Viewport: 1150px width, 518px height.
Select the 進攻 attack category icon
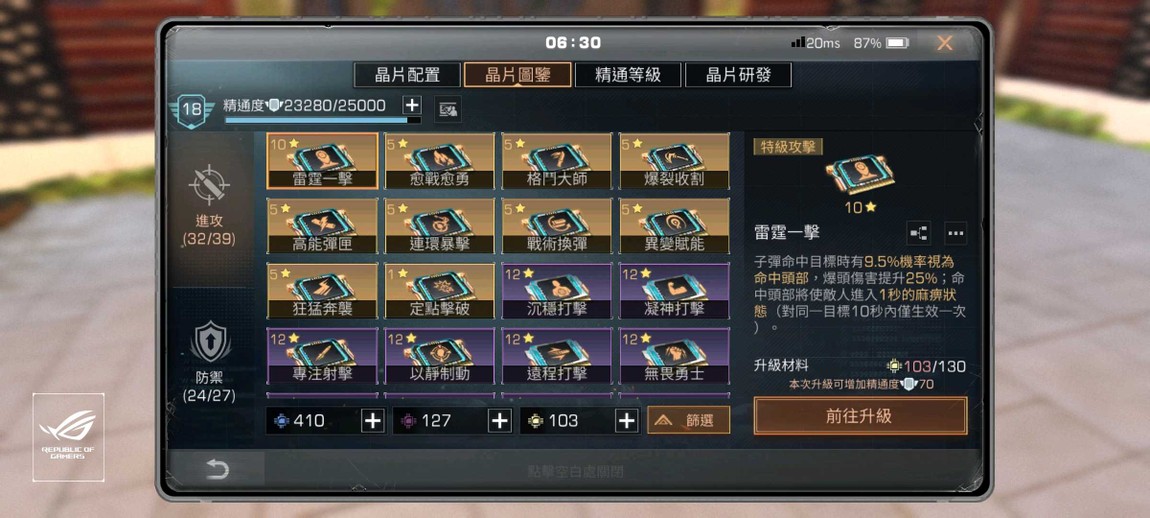tap(209, 184)
